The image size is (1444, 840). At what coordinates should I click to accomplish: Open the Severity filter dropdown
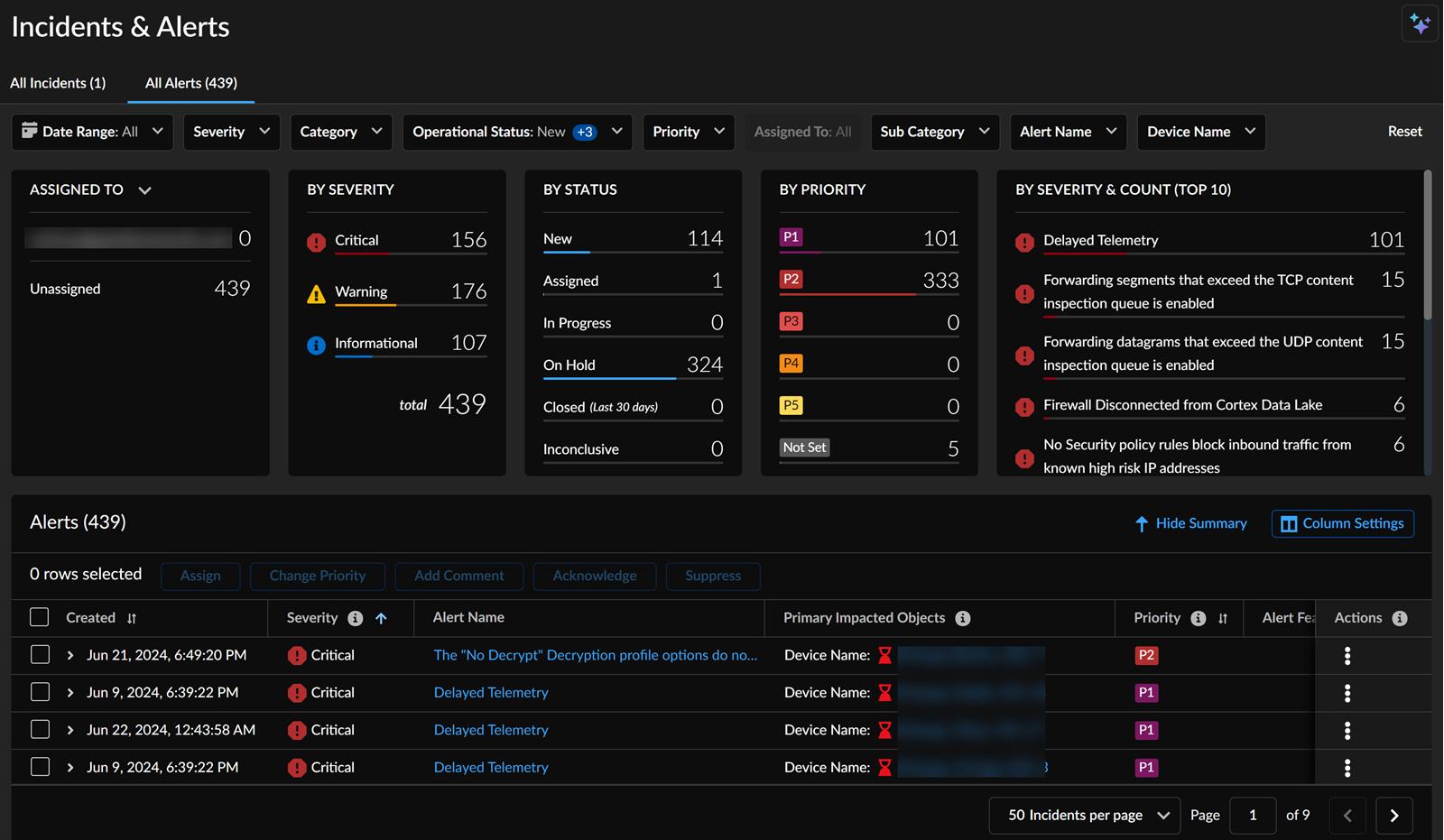tap(231, 132)
